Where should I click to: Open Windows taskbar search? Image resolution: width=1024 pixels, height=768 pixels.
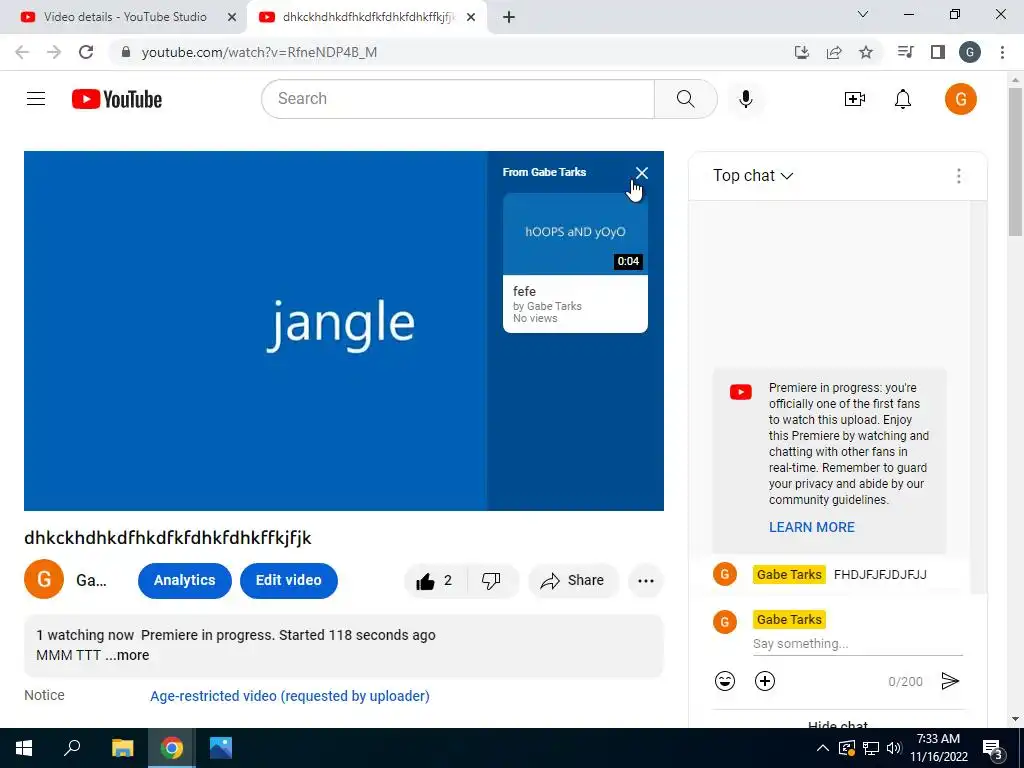[x=72, y=748]
